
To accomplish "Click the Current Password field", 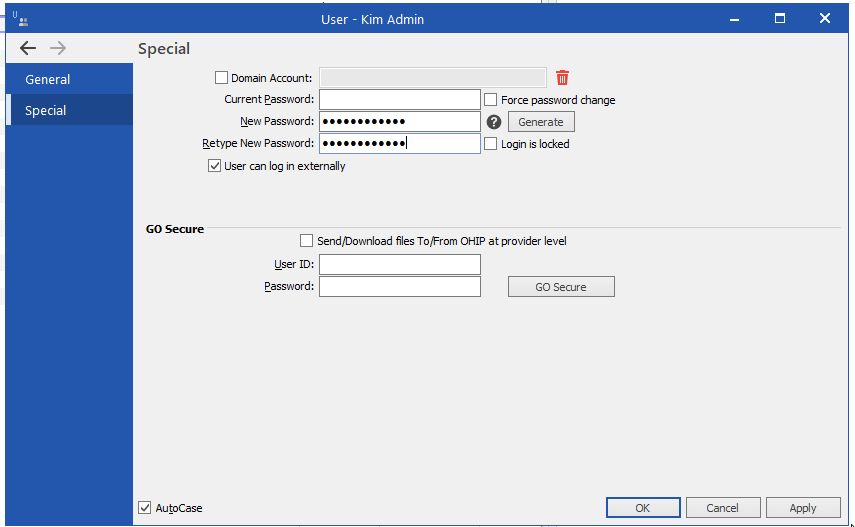I will click(x=400, y=99).
